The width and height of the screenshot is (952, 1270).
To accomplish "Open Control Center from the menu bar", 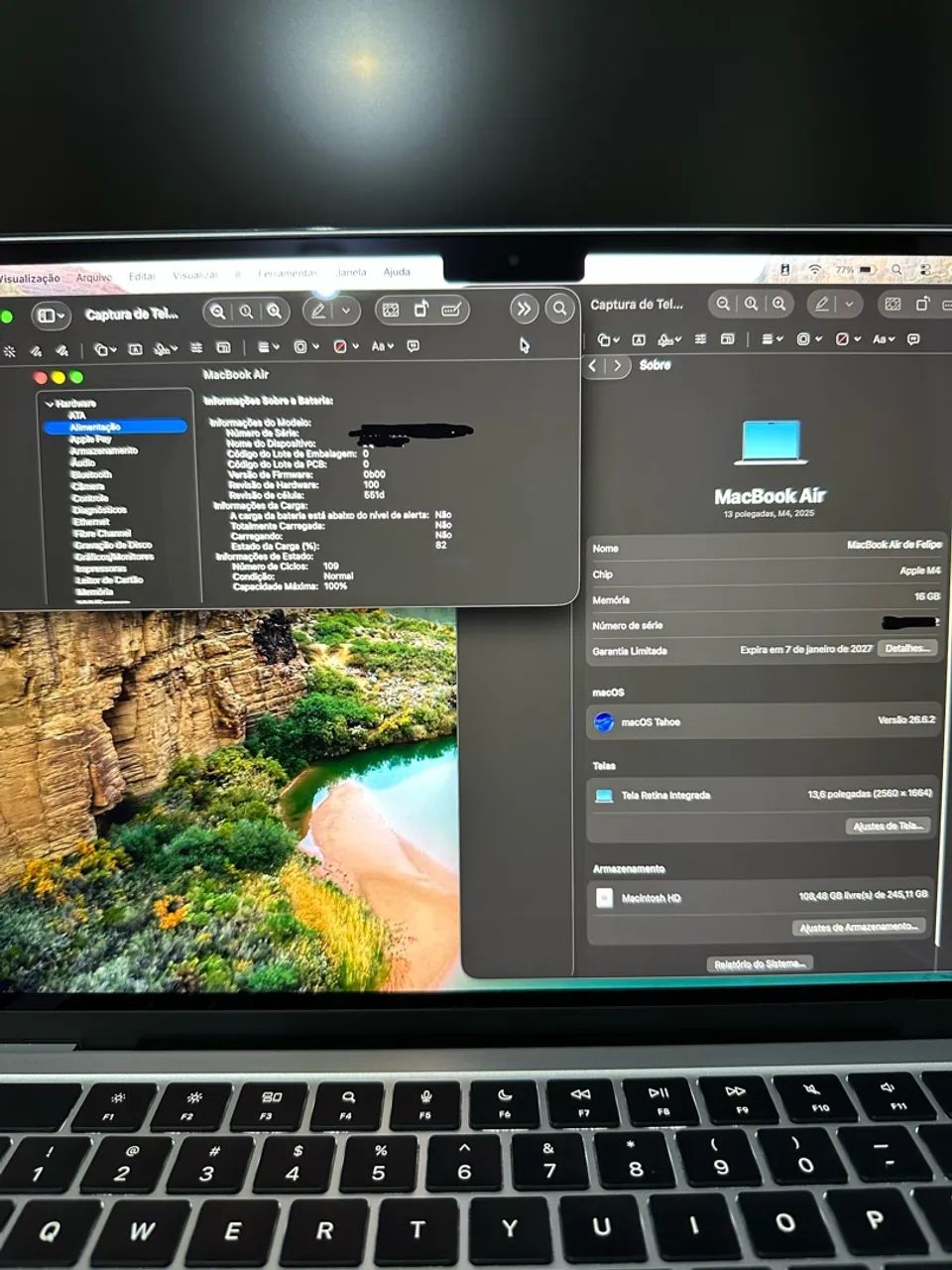I will pos(925,270).
